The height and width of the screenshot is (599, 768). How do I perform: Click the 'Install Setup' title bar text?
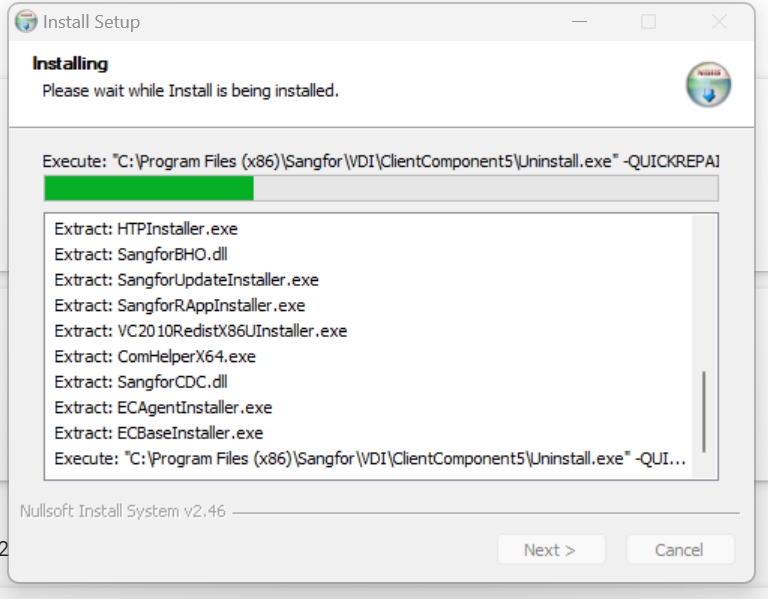[92, 22]
